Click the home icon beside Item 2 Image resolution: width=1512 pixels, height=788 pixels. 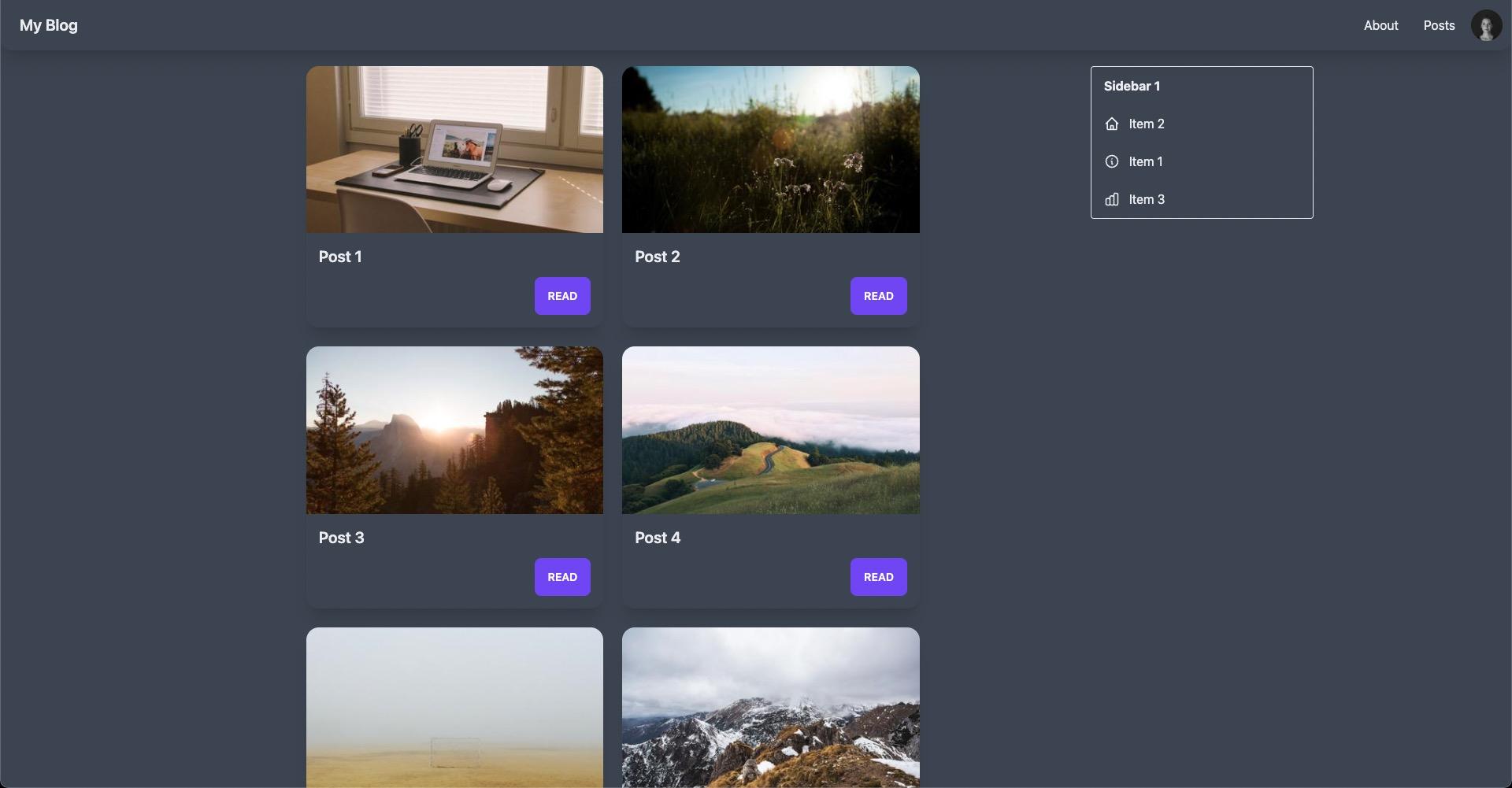1111,124
